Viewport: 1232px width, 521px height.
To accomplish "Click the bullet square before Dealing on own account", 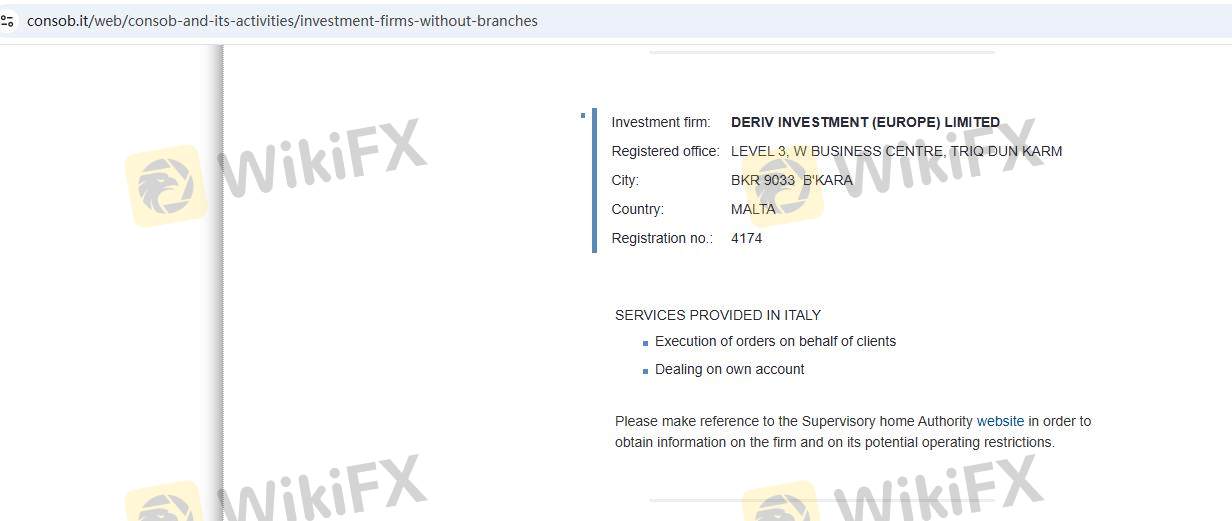I will (x=645, y=372).
